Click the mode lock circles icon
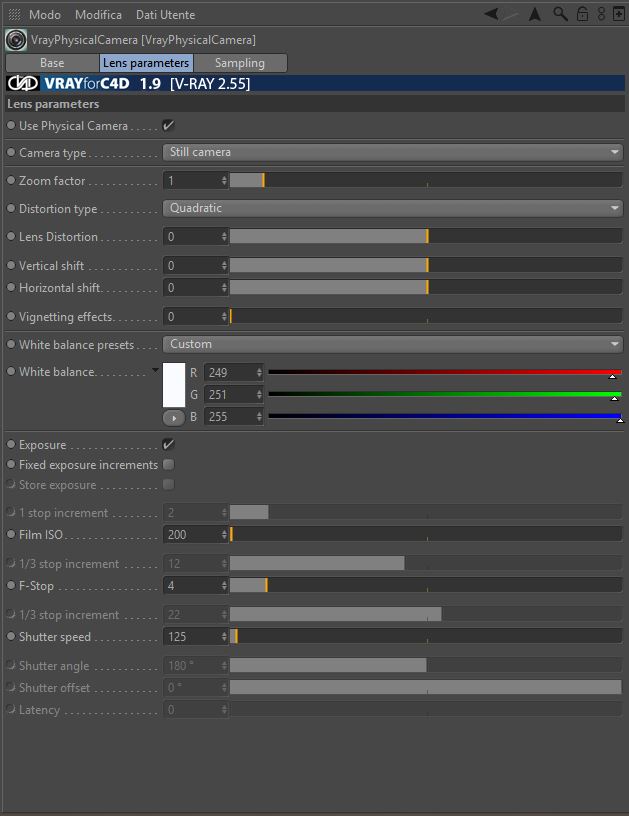The width and height of the screenshot is (629, 816). [601, 14]
